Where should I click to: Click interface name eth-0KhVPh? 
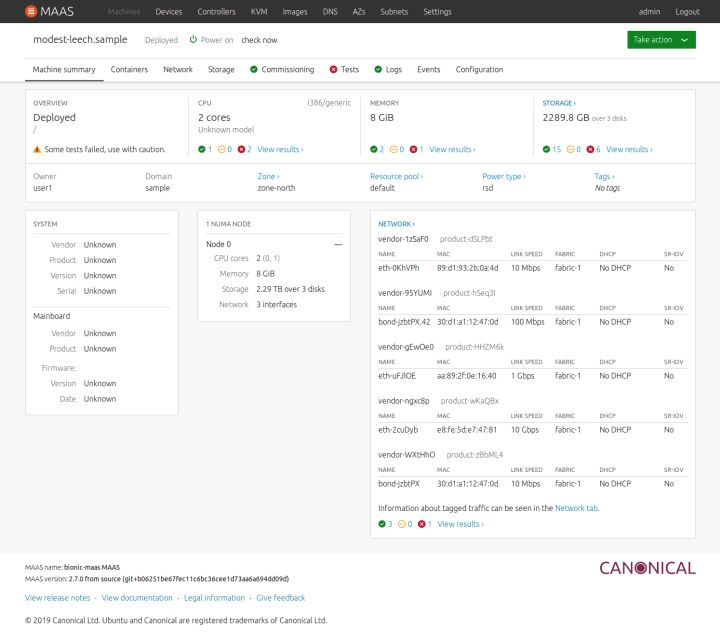pyautogui.click(x=399, y=268)
